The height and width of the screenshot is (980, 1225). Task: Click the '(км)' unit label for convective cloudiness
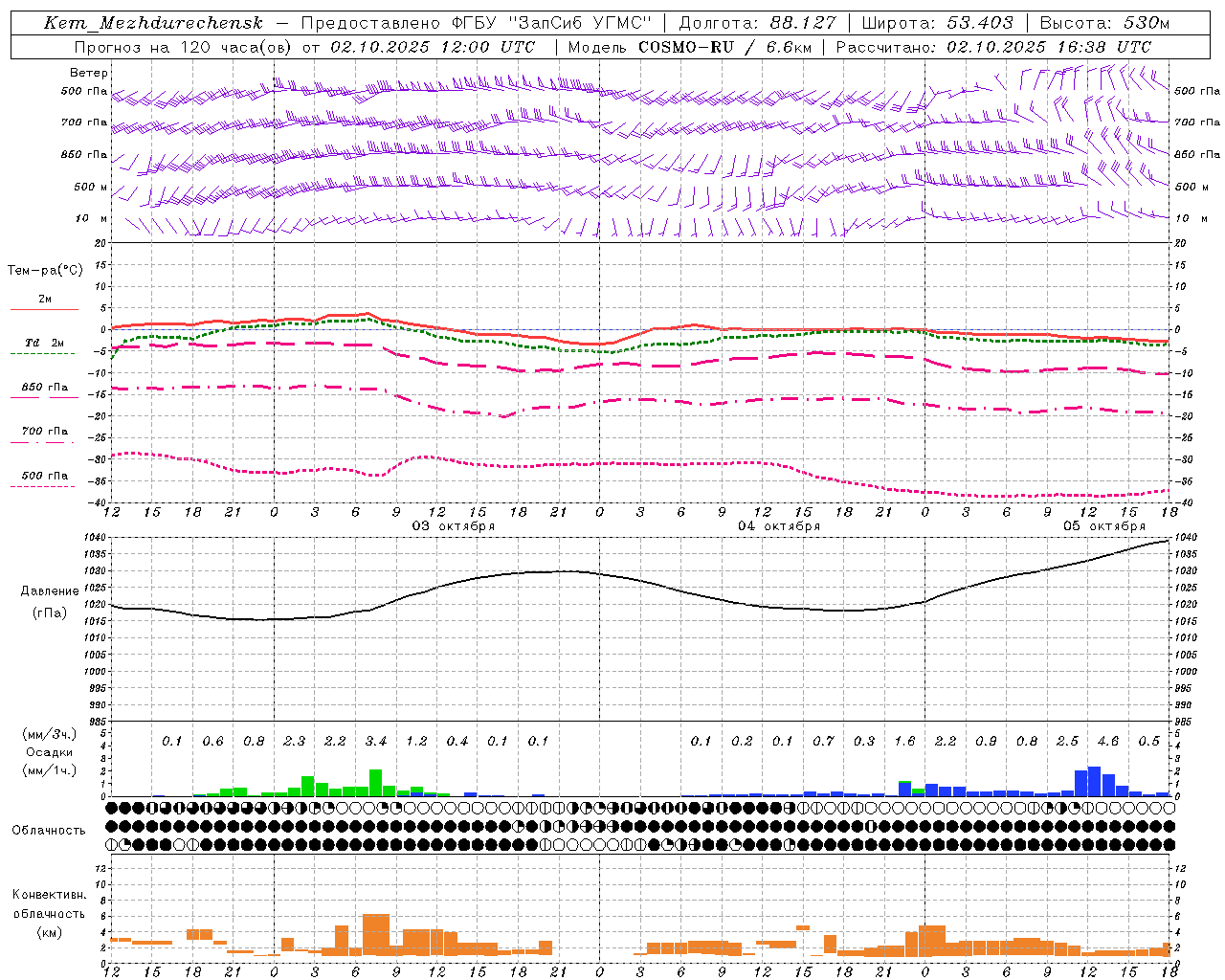(50, 932)
